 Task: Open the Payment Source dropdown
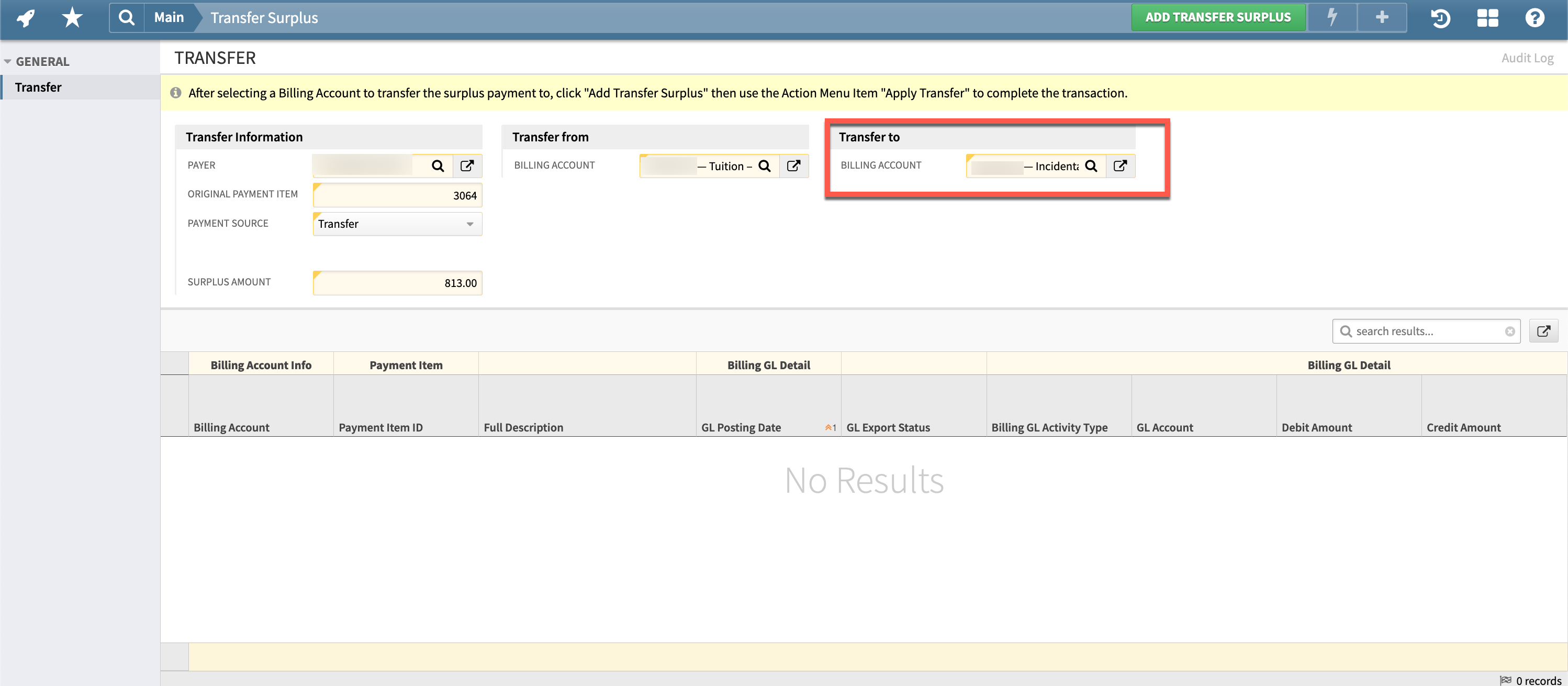(469, 224)
